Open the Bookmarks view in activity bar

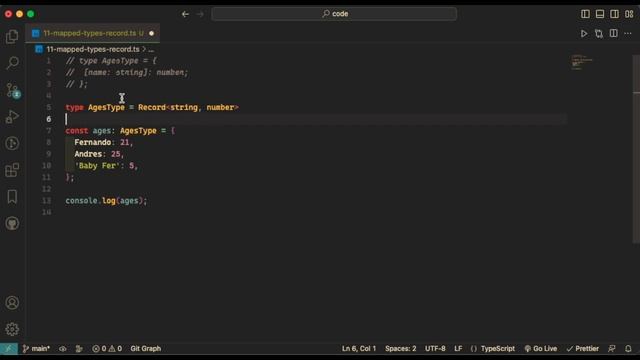(x=12, y=197)
